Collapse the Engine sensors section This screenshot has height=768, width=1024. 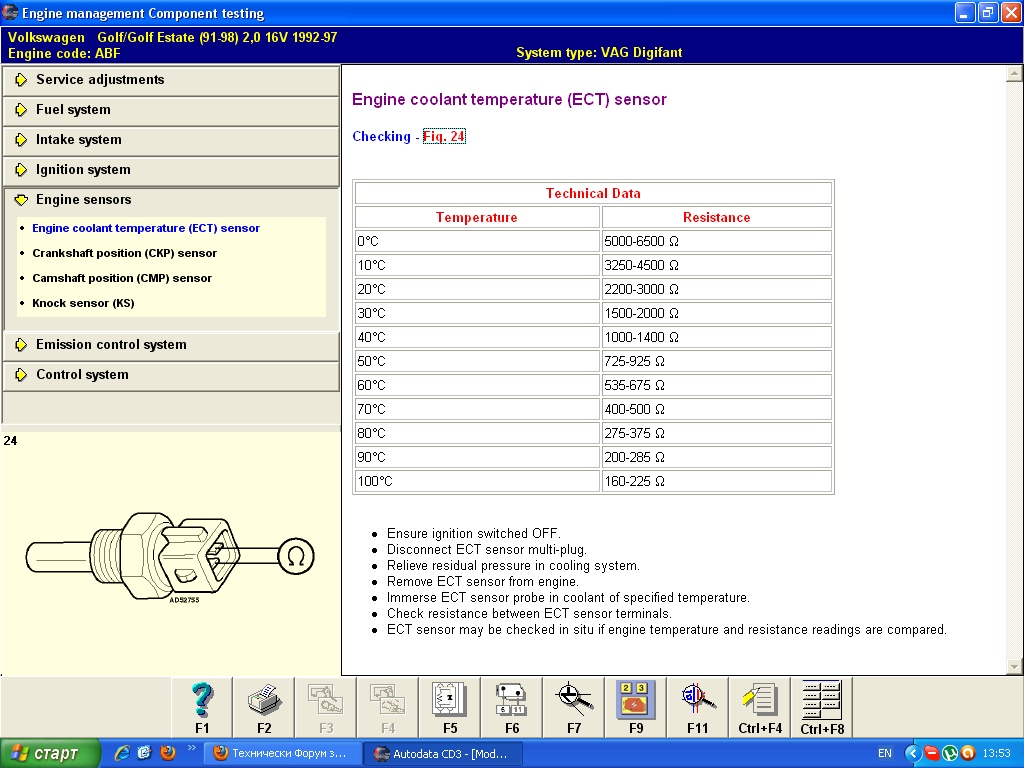point(83,200)
